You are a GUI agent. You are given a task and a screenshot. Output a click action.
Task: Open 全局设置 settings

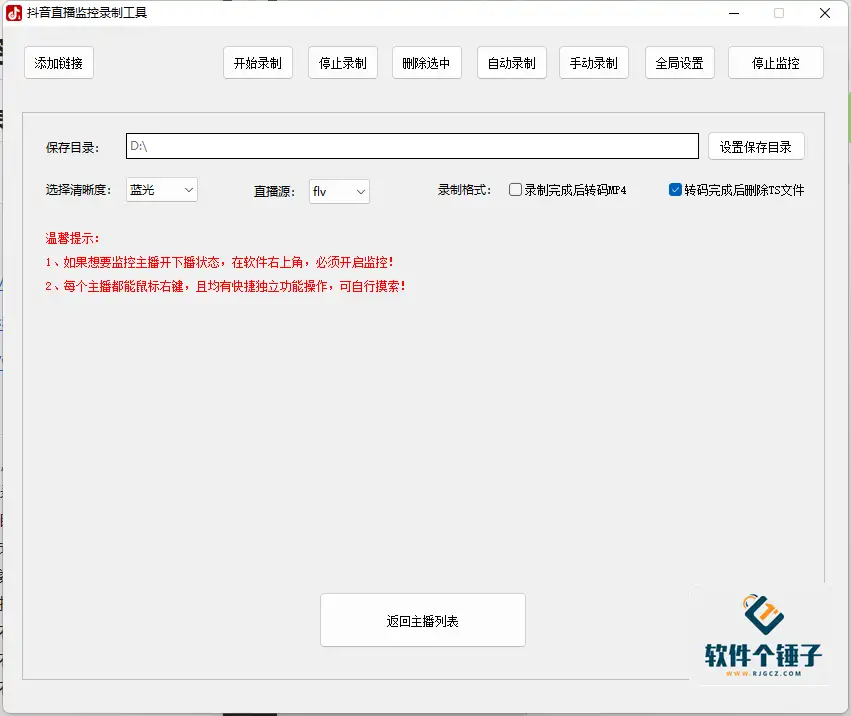point(679,63)
